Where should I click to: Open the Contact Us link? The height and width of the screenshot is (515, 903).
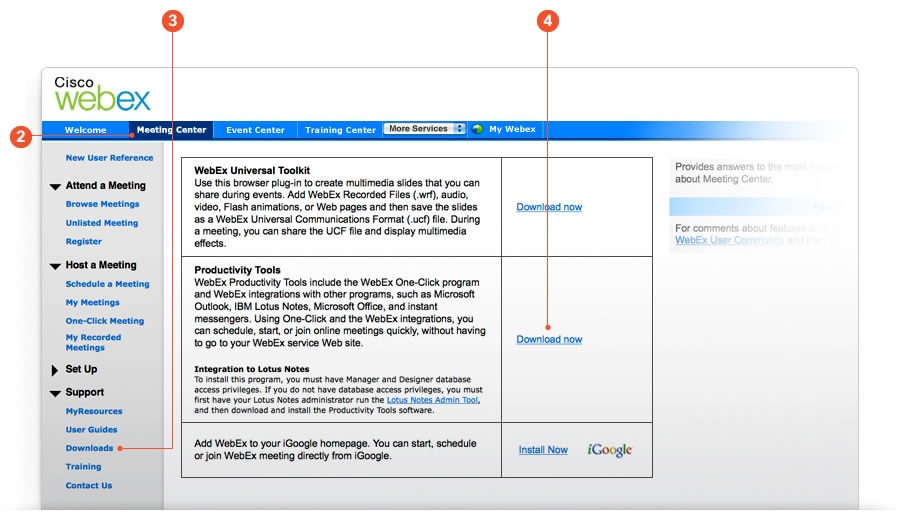click(x=89, y=486)
